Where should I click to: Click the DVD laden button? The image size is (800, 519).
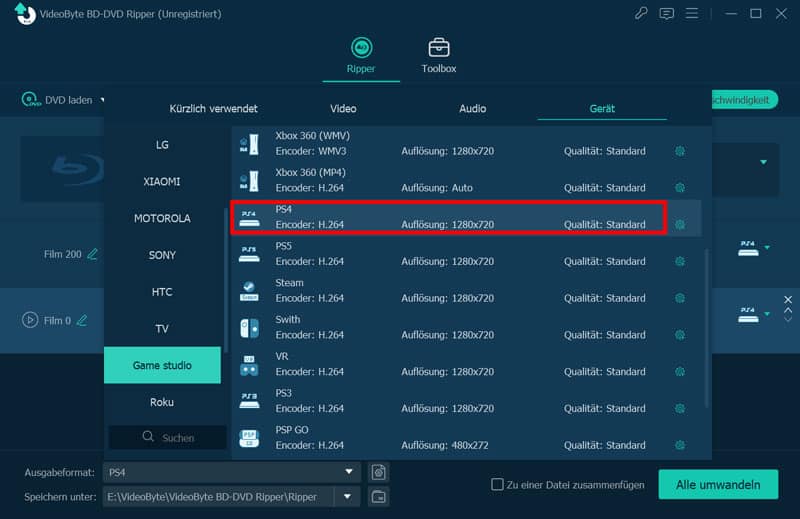tap(57, 100)
